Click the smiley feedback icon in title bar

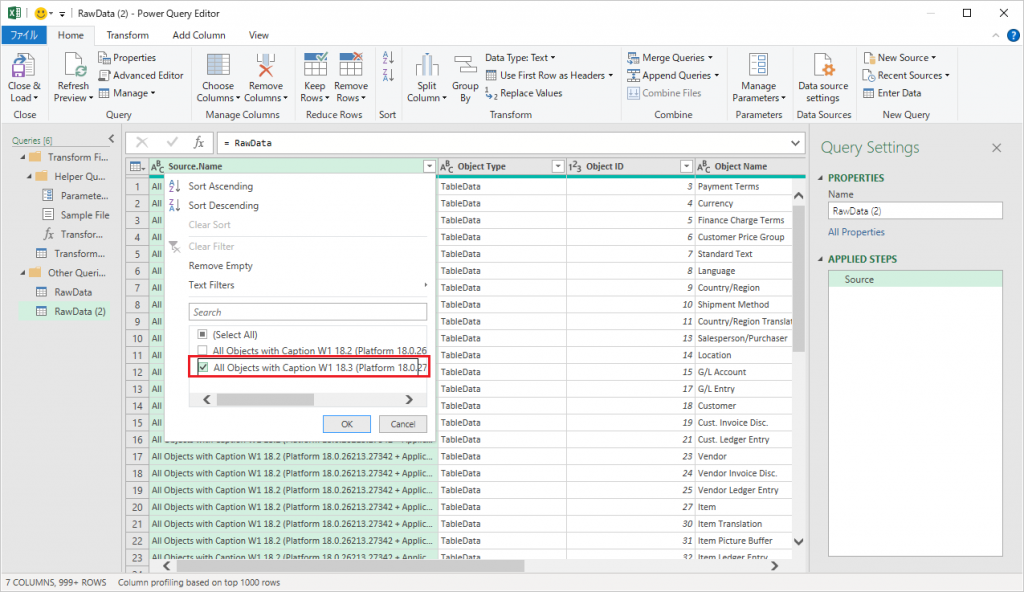click(x=40, y=13)
